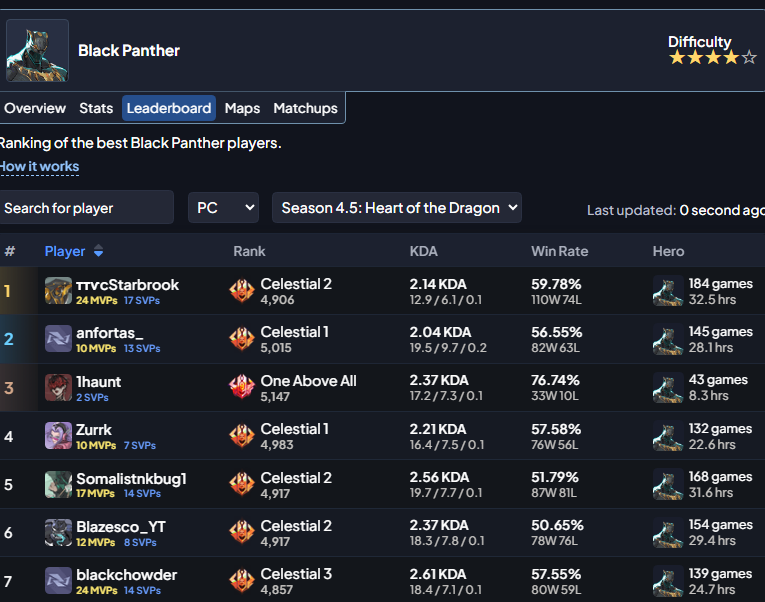Click Zurrk's Celestial 1 rank badge
This screenshot has height=602, width=765.
click(242, 436)
